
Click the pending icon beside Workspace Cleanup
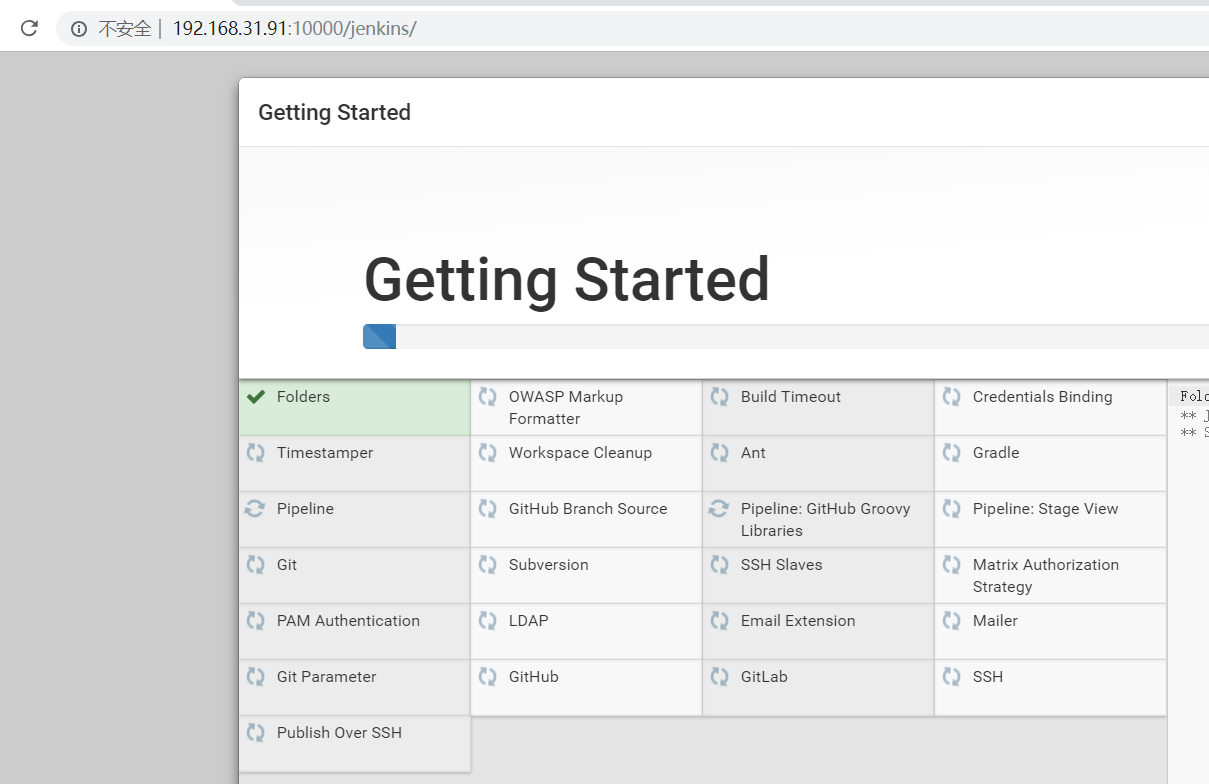[x=488, y=453]
